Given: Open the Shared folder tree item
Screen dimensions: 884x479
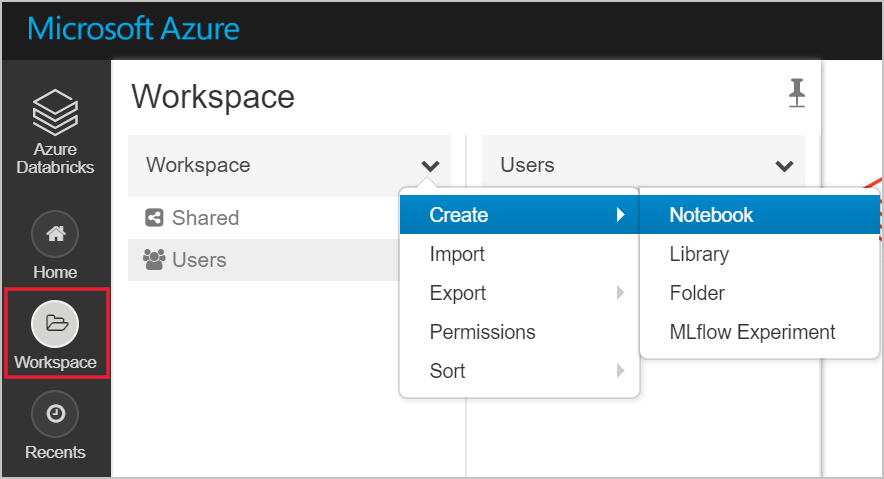Looking at the screenshot, I should pos(205,218).
